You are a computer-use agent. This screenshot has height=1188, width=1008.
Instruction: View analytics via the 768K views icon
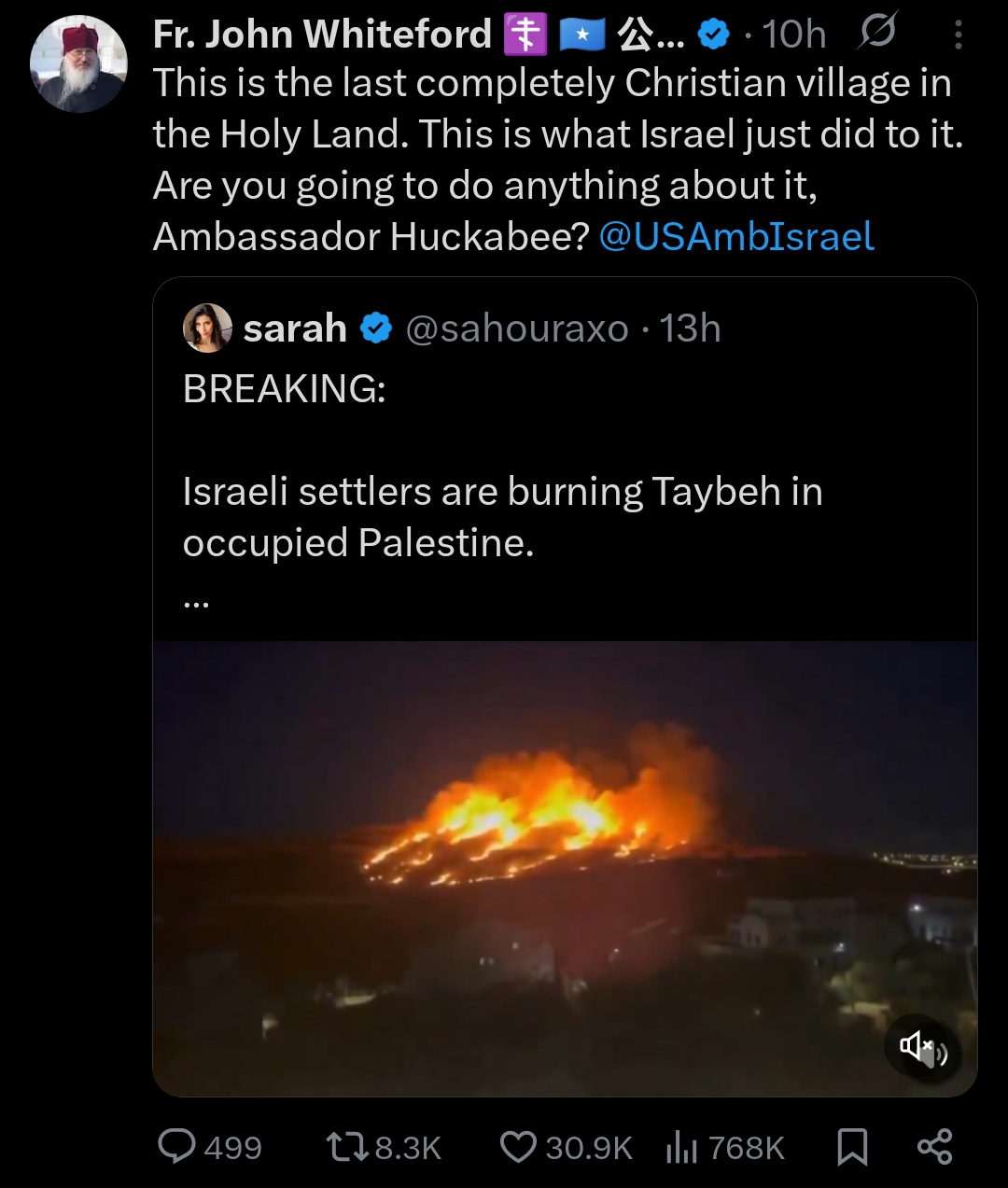[x=682, y=1147]
